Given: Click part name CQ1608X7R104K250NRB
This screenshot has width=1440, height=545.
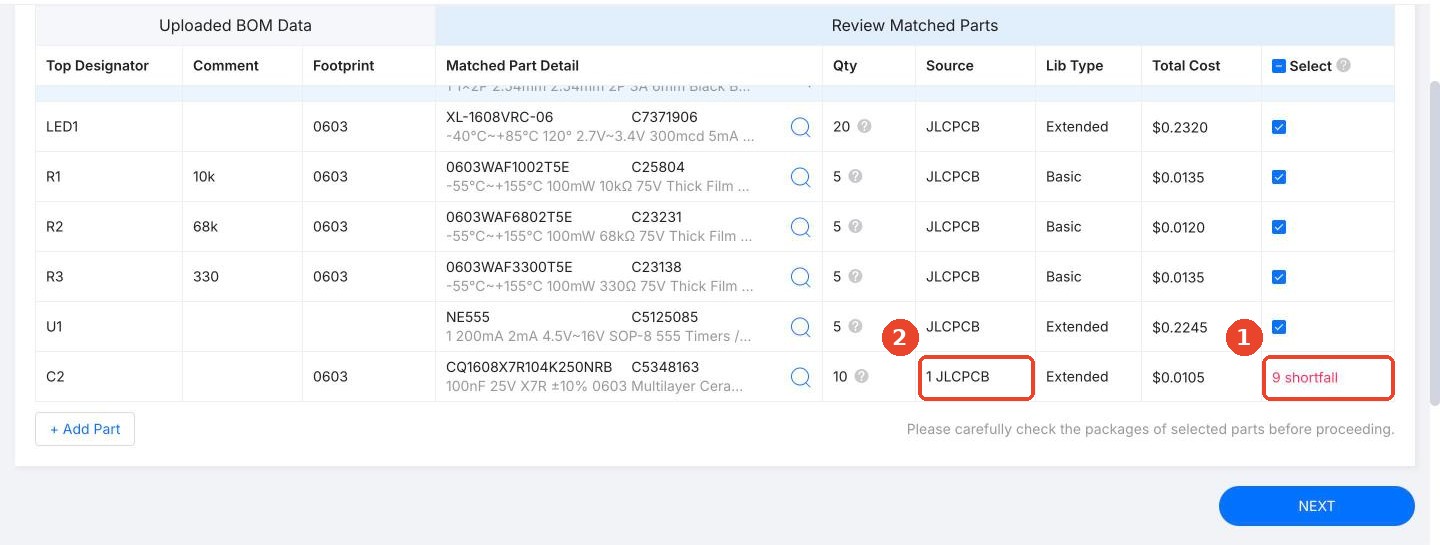Looking at the screenshot, I should pyautogui.click(x=529, y=367).
